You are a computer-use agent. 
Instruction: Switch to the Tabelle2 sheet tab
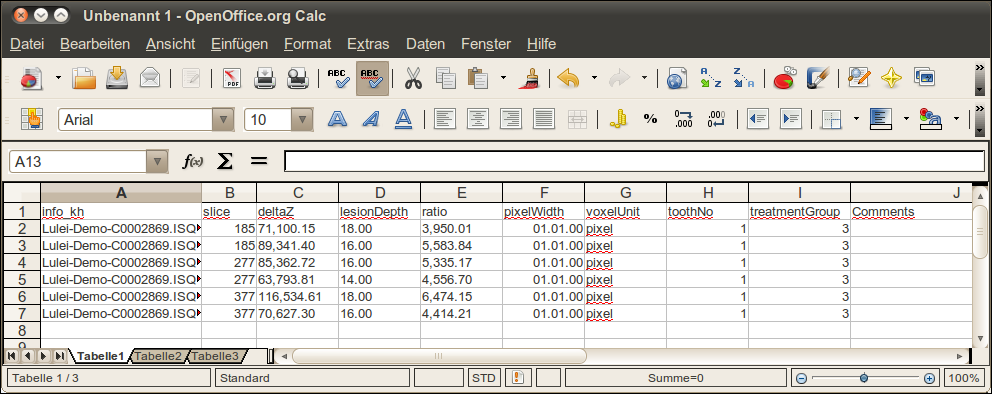158,357
